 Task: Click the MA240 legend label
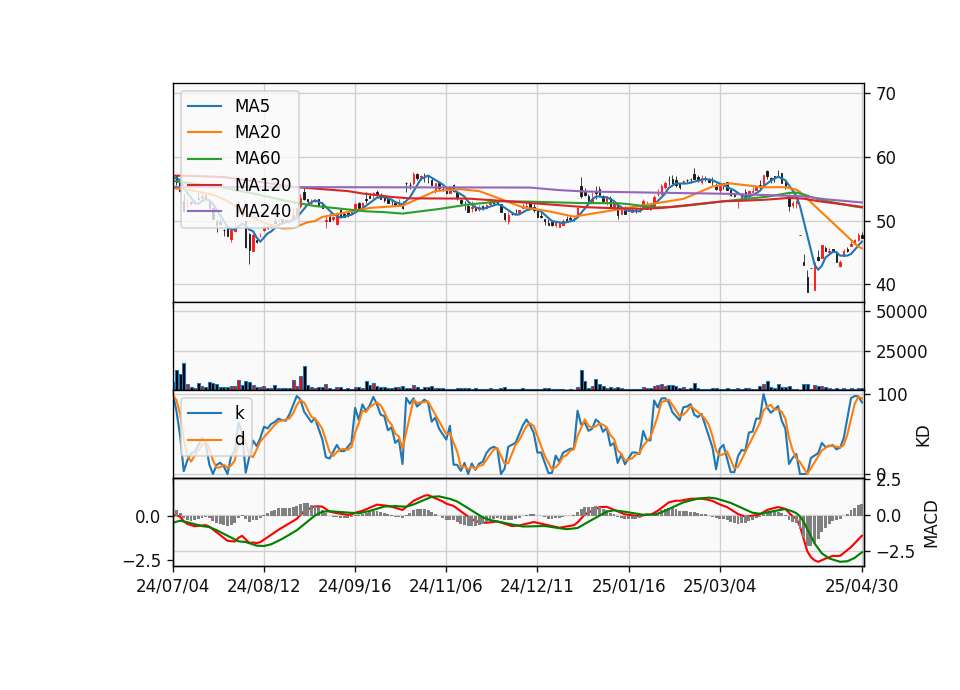point(263,211)
